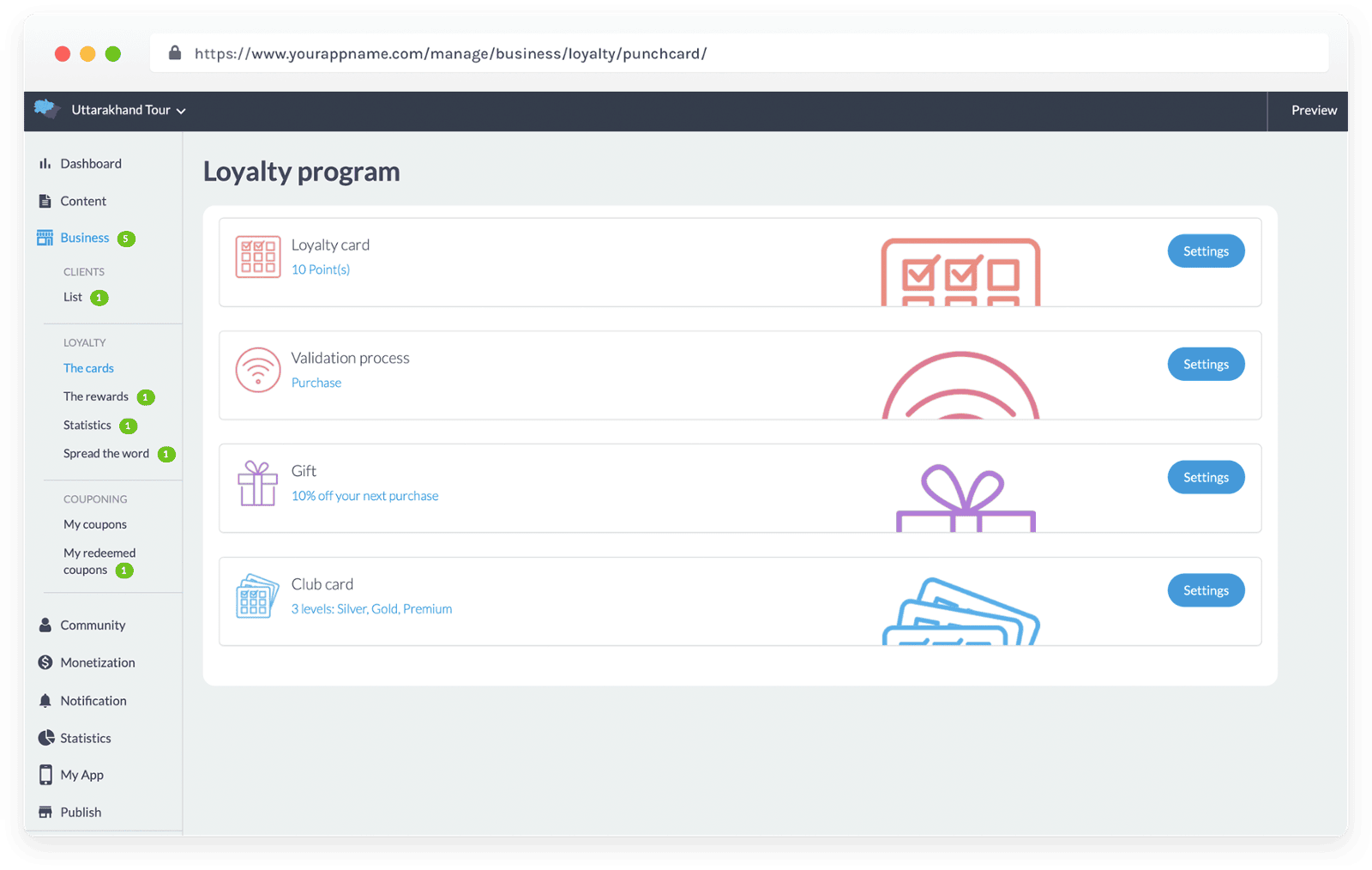This screenshot has height=870, width=1372.
Task: Click the Dashboard bar chart icon
Action: pos(45,164)
